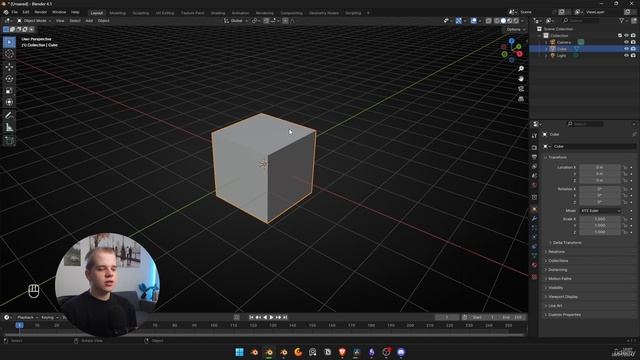This screenshot has height=360, width=640.
Task: Select the Cursor tool
Action: (x=9, y=54)
